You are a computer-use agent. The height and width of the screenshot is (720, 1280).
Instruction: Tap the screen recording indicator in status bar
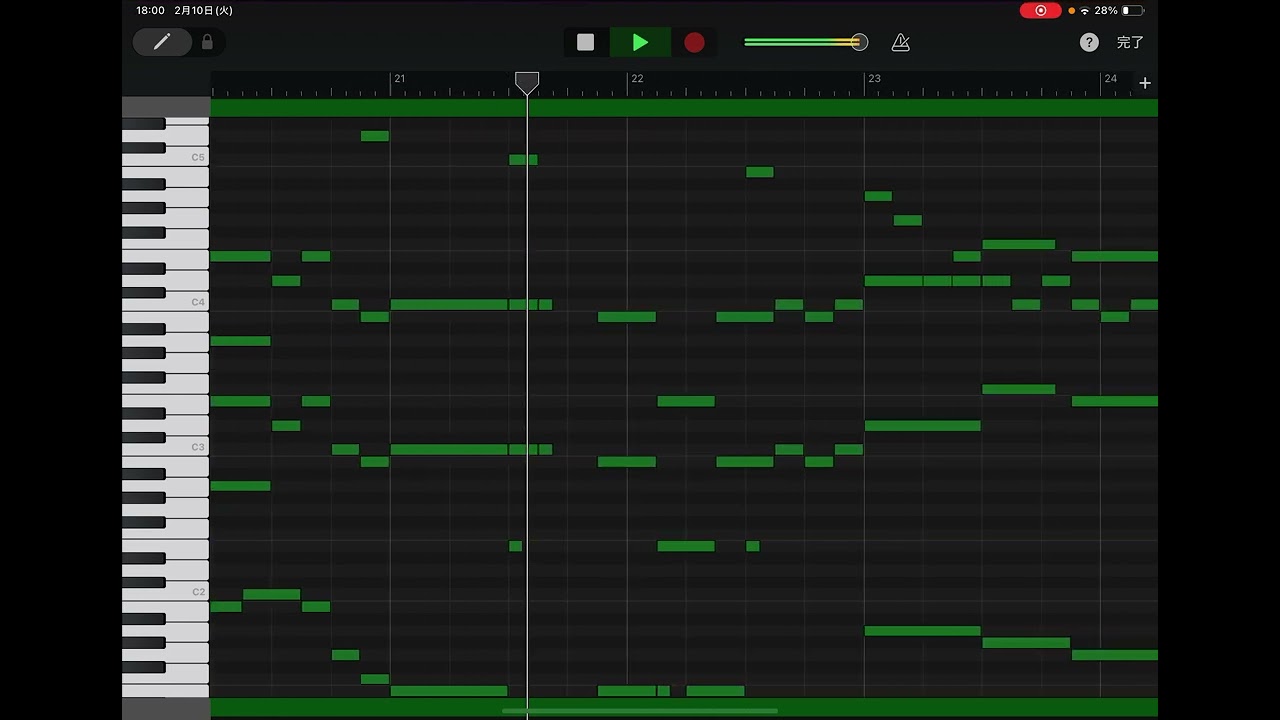click(1041, 10)
